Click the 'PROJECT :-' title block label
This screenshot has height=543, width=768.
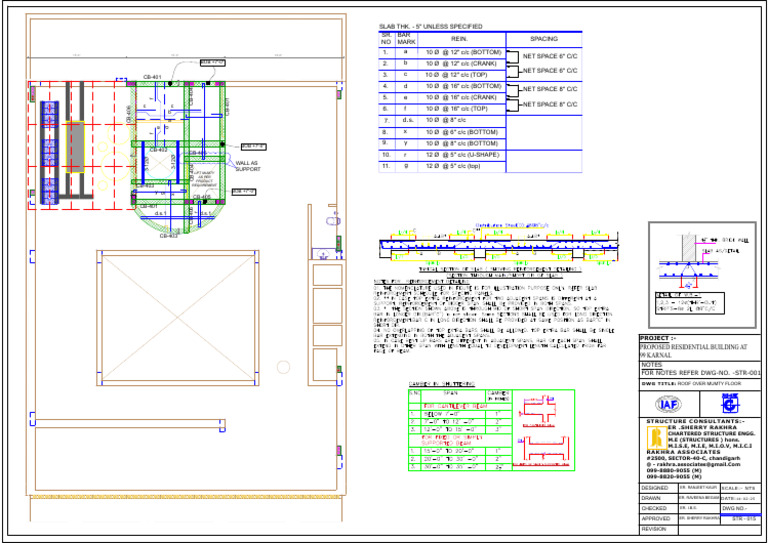(658, 338)
